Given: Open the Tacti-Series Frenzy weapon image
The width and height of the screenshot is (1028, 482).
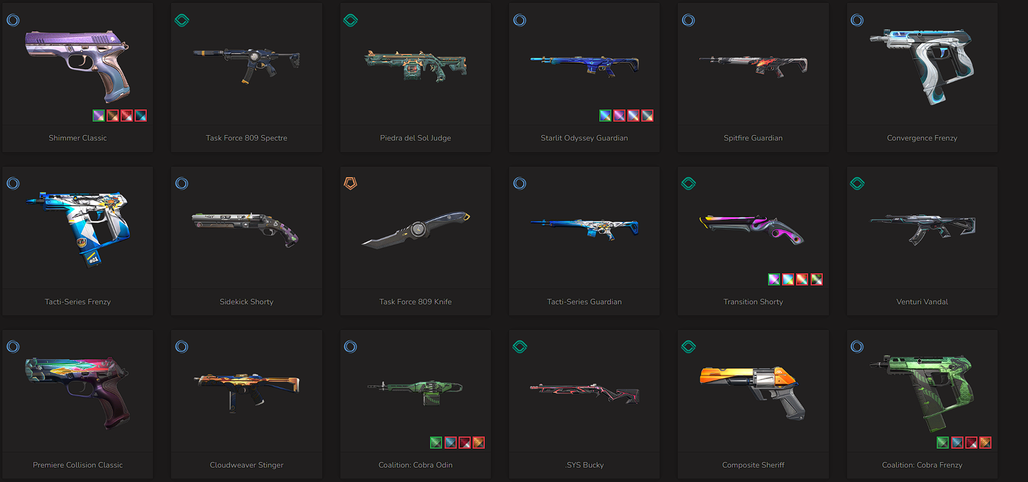Looking at the screenshot, I should coord(77,227).
